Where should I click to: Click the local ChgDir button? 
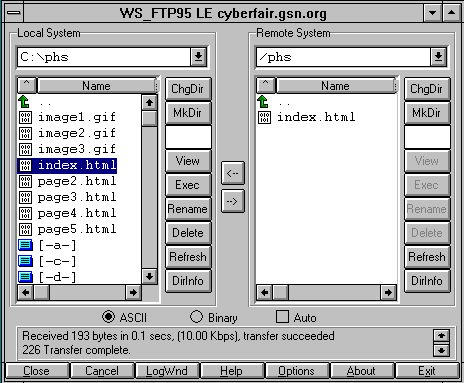188,89
